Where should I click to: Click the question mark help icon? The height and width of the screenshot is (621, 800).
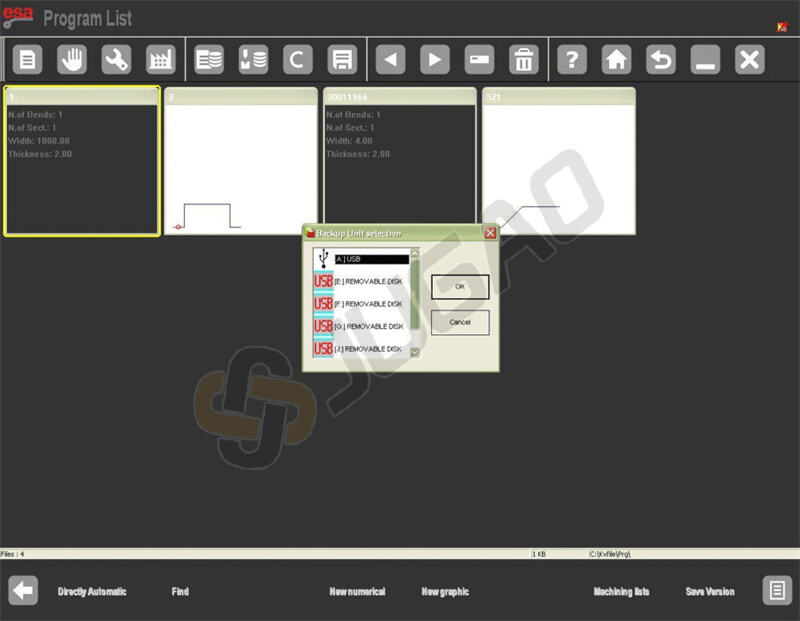[x=571, y=60]
